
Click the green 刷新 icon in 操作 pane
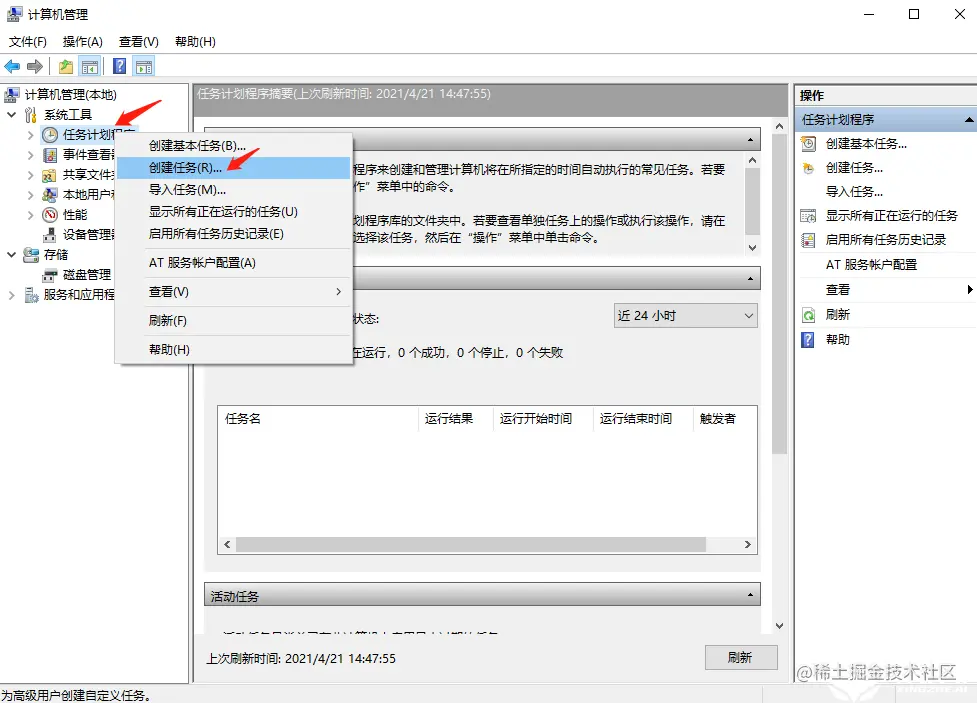click(808, 313)
